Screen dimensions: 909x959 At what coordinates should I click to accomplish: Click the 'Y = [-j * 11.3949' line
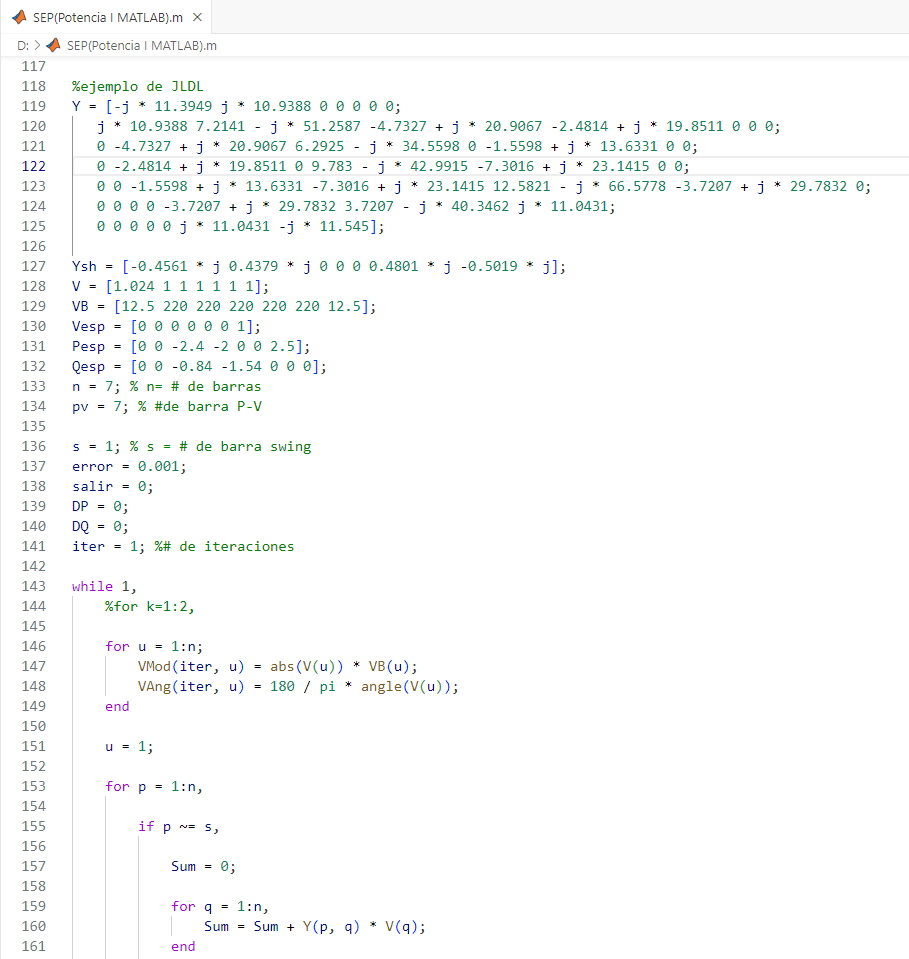pos(236,106)
